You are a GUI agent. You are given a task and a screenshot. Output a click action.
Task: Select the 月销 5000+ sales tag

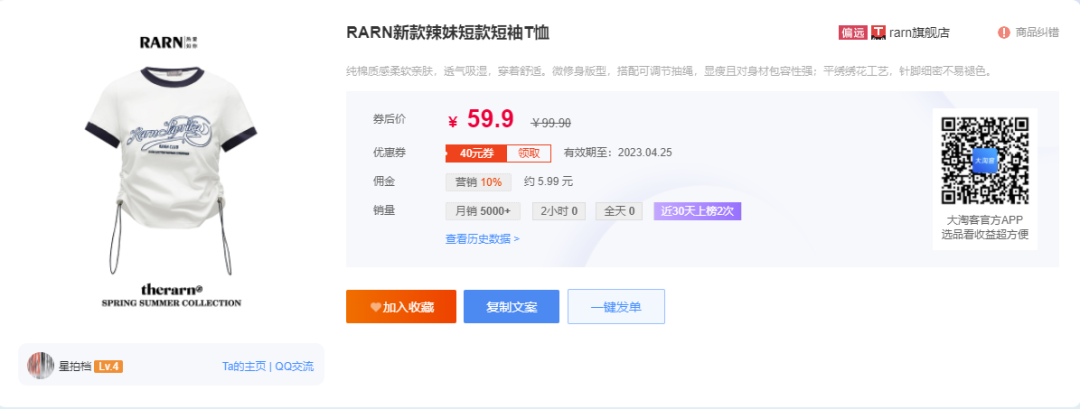[x=483, y=211]
